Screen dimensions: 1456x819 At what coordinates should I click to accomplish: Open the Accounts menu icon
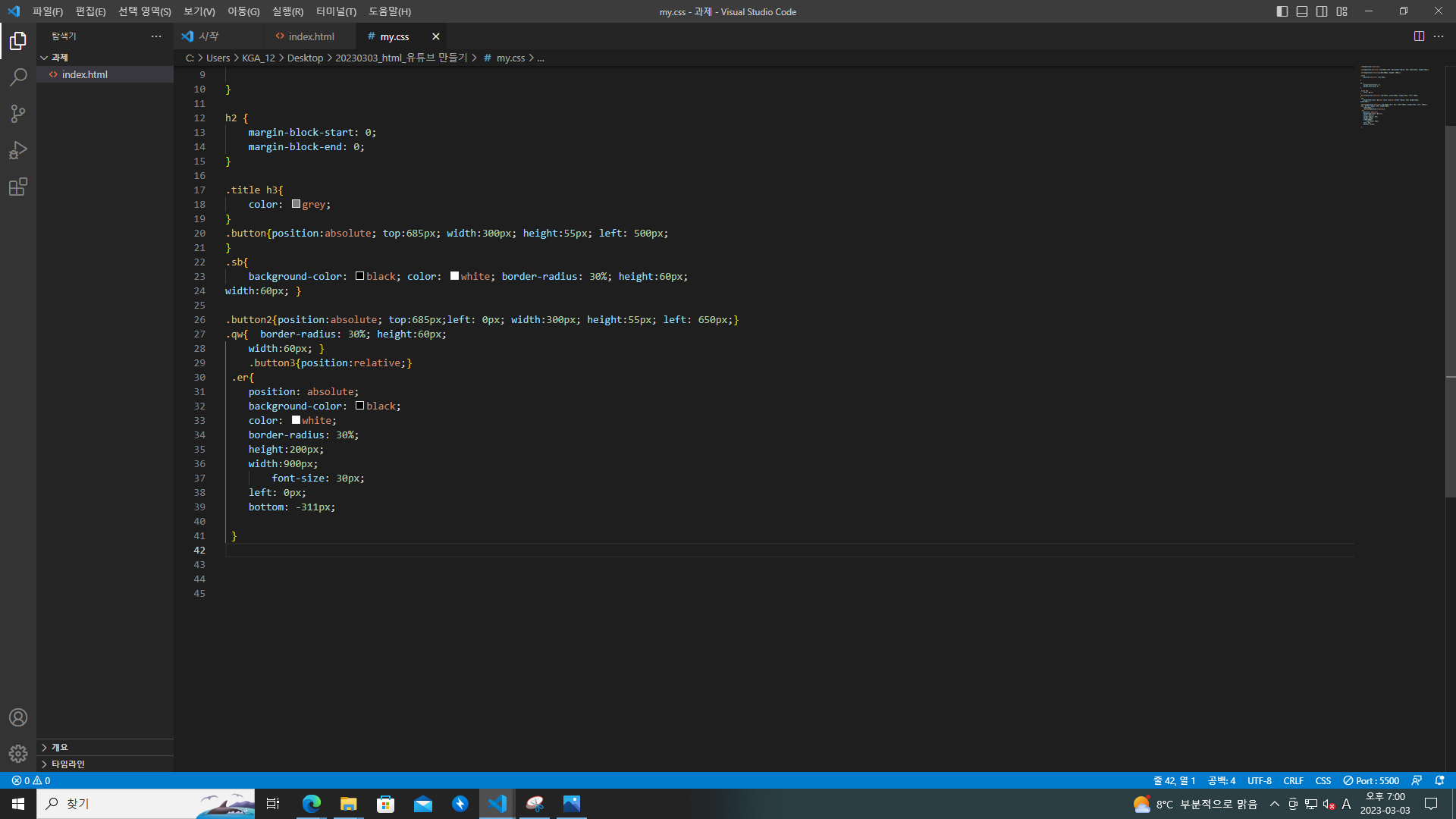pos(18,717)
